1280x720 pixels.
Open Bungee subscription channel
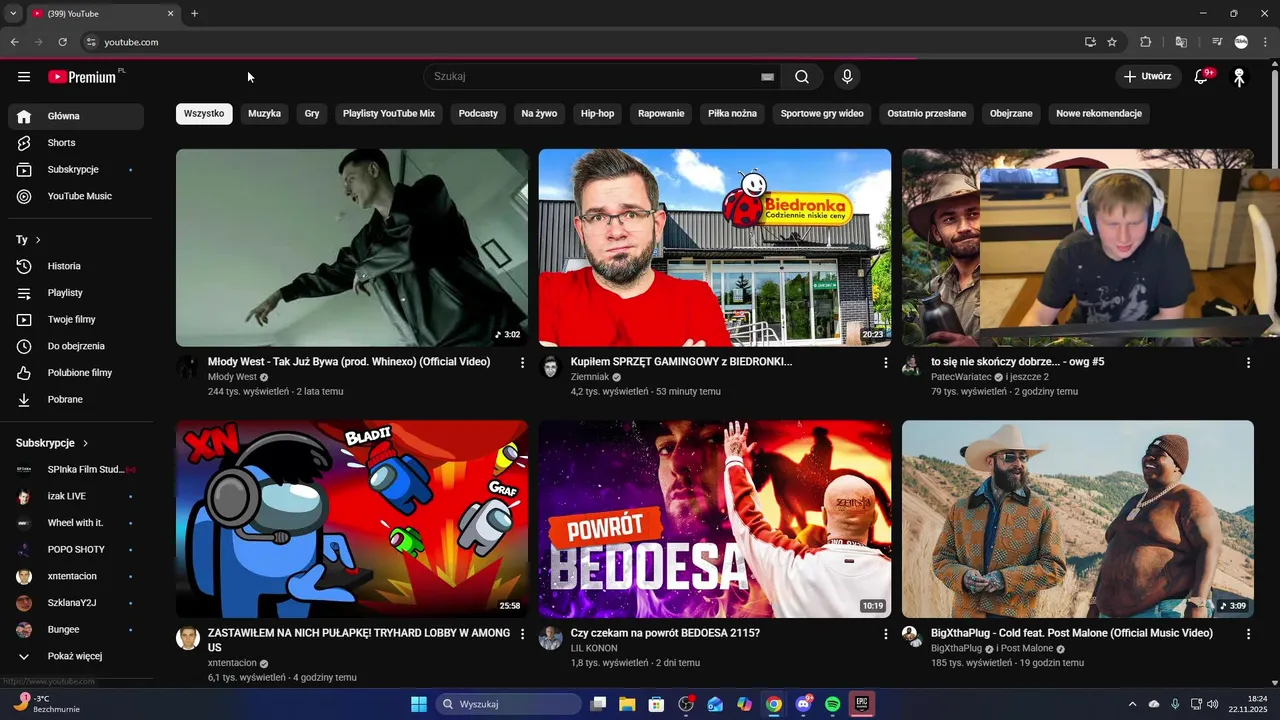click(x=76, y=630)
